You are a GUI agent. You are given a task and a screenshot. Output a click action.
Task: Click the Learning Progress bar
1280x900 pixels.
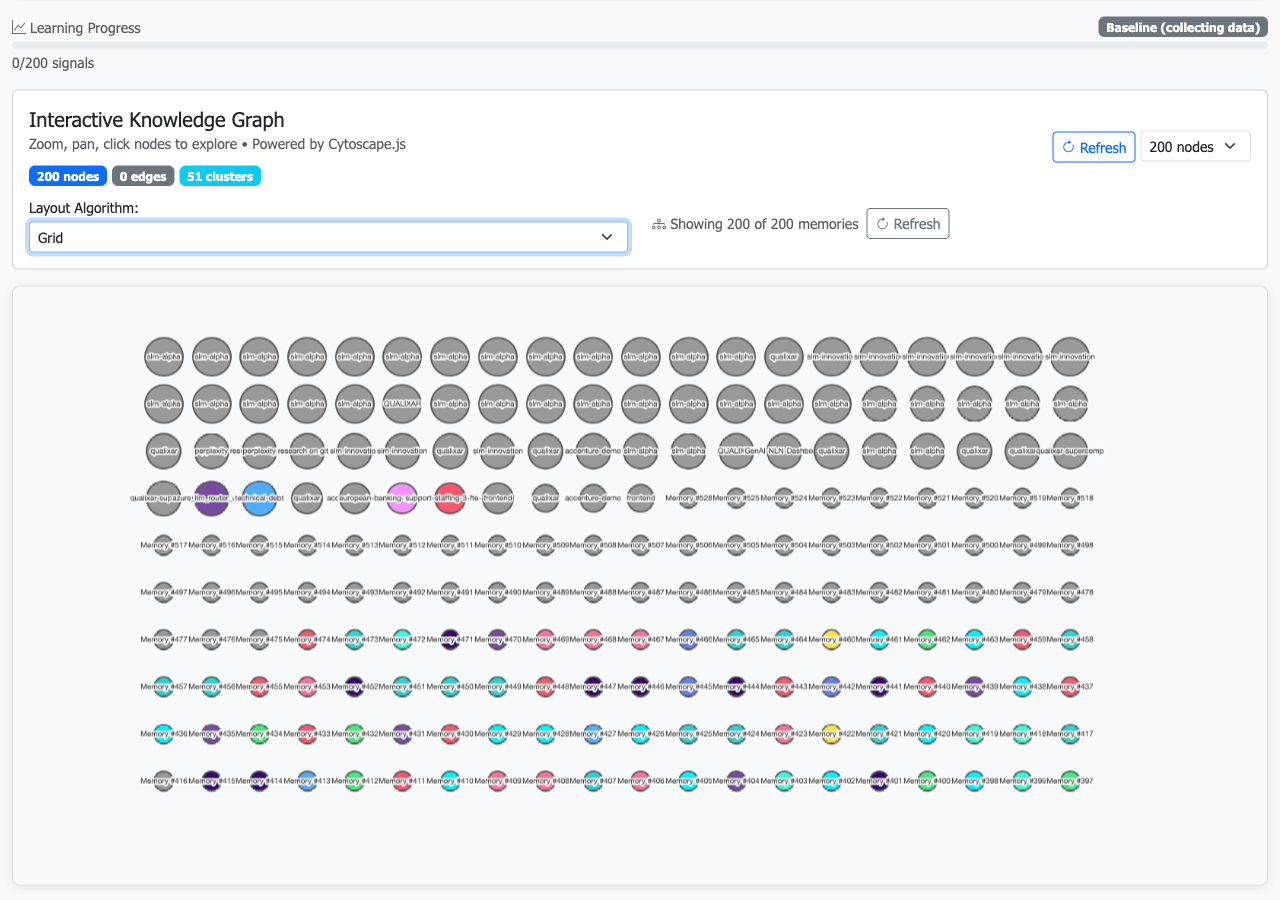(640, 45)
